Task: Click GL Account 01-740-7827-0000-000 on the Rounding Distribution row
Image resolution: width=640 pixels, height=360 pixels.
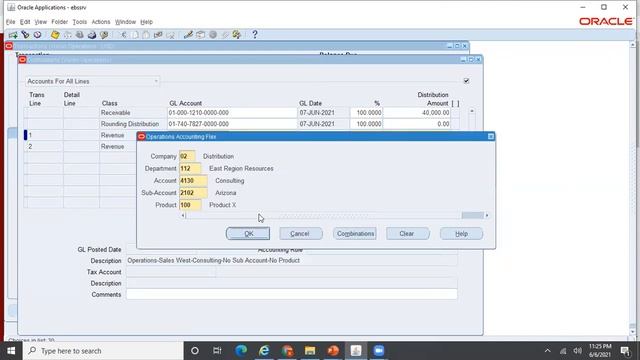Action: coord(232,124)
